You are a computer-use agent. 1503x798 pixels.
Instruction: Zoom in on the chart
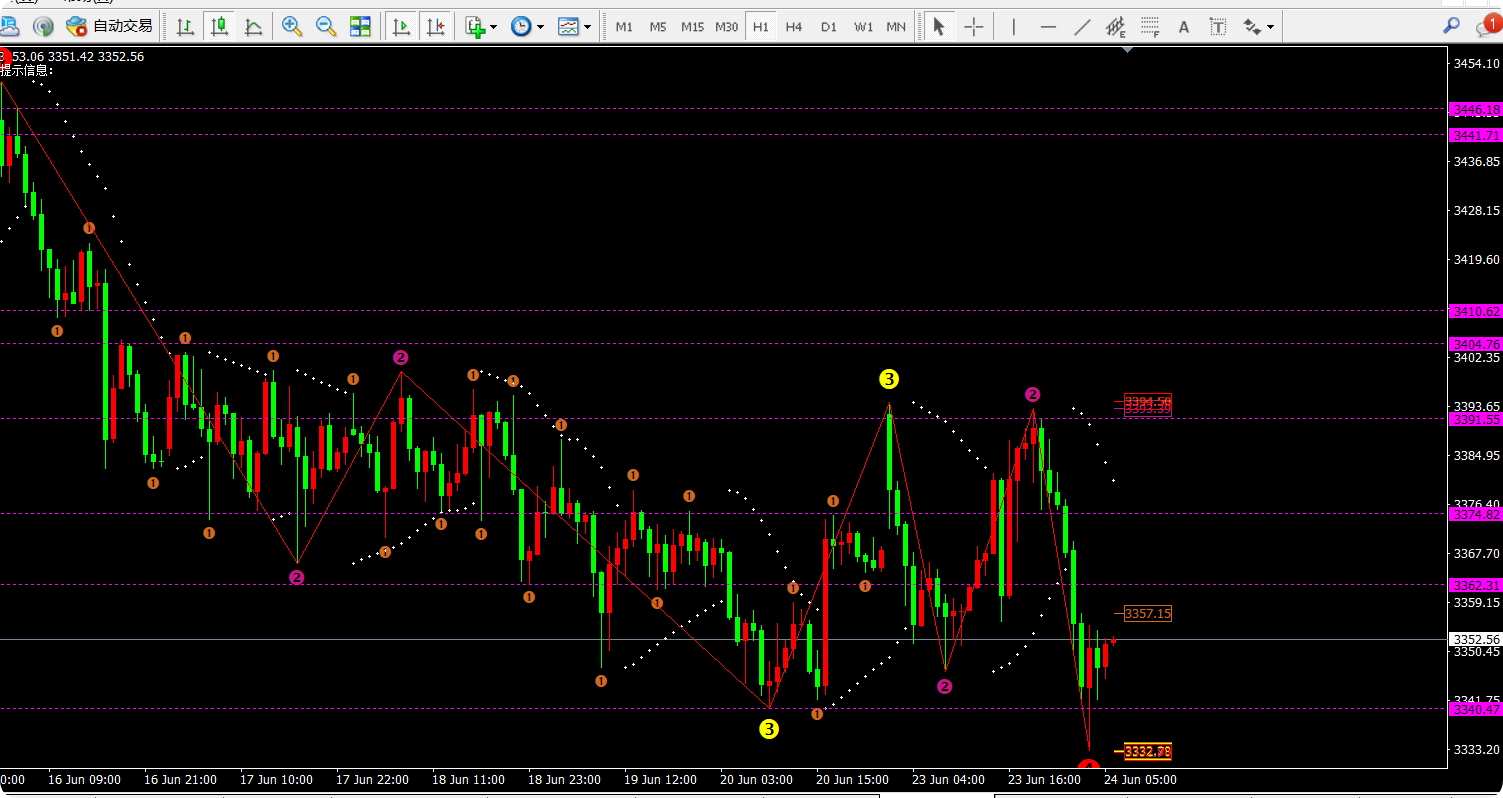click(x=292, y=27)
